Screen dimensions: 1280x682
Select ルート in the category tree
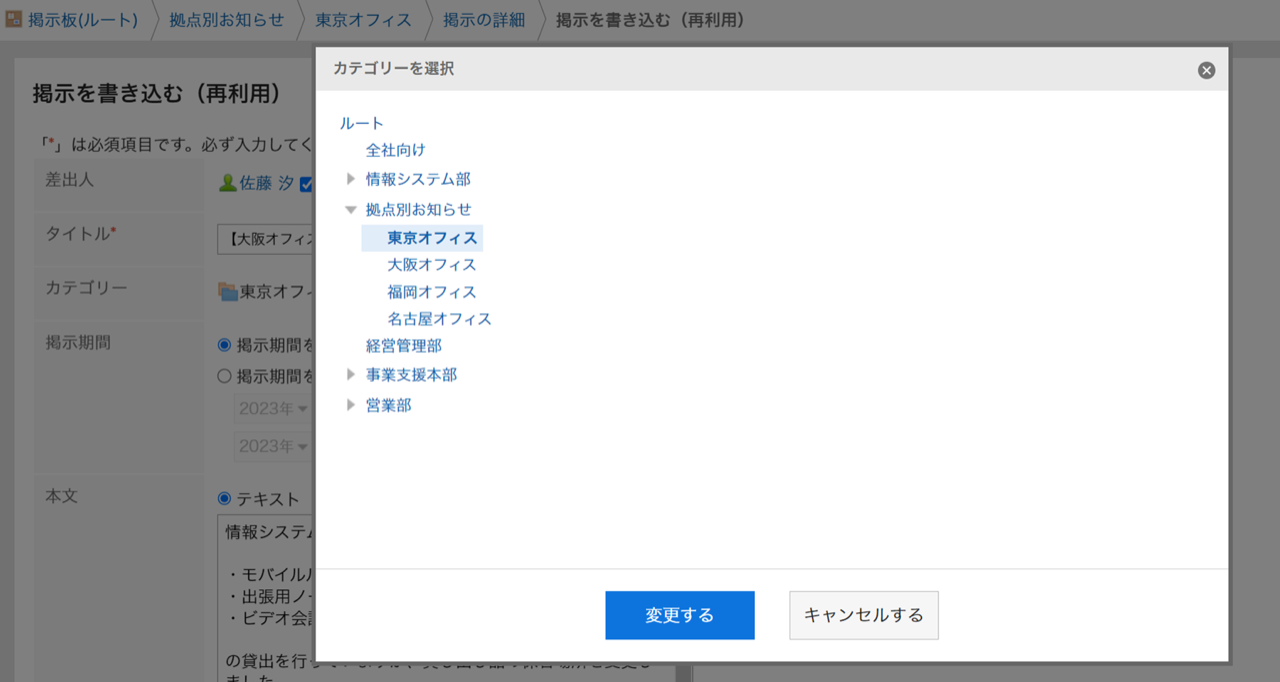coord(362,123)
